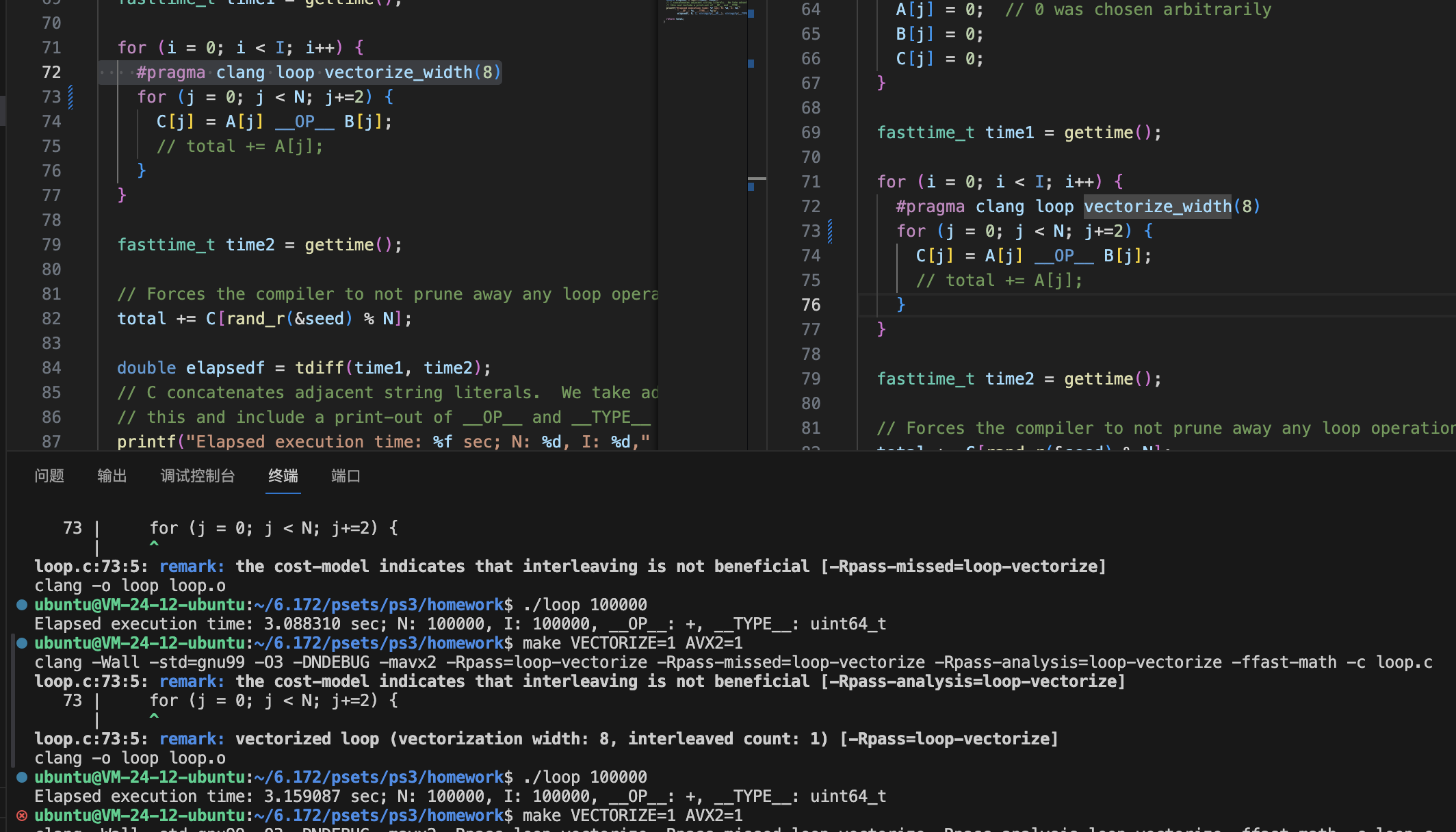This screenshot has width=1456, height=832.
Task: Click the blue marker beside the first ./loop command
Action: tap(22, 605)
